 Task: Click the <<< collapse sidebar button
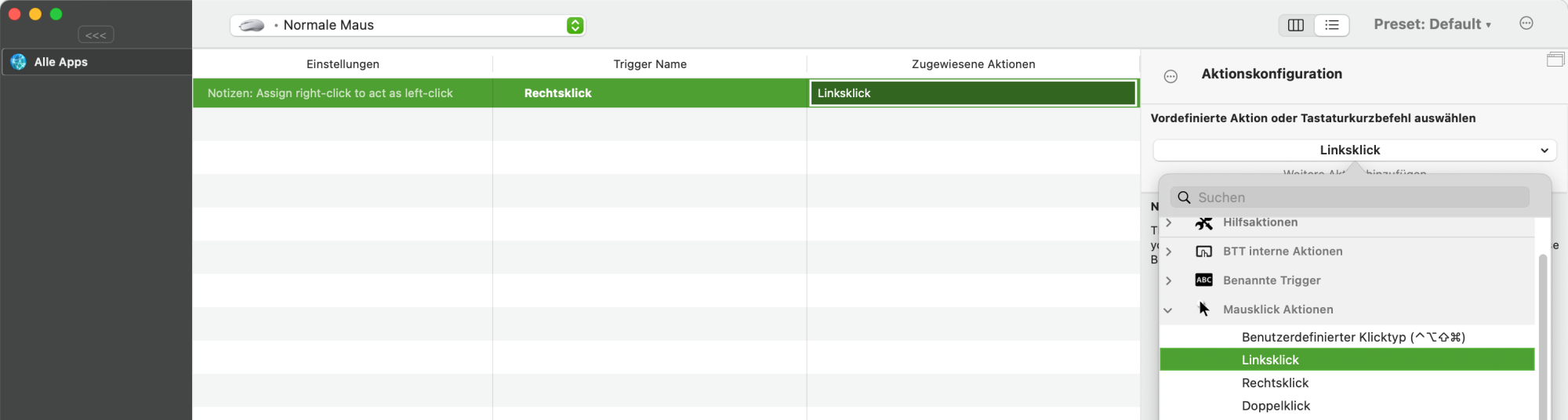[96, 35]
